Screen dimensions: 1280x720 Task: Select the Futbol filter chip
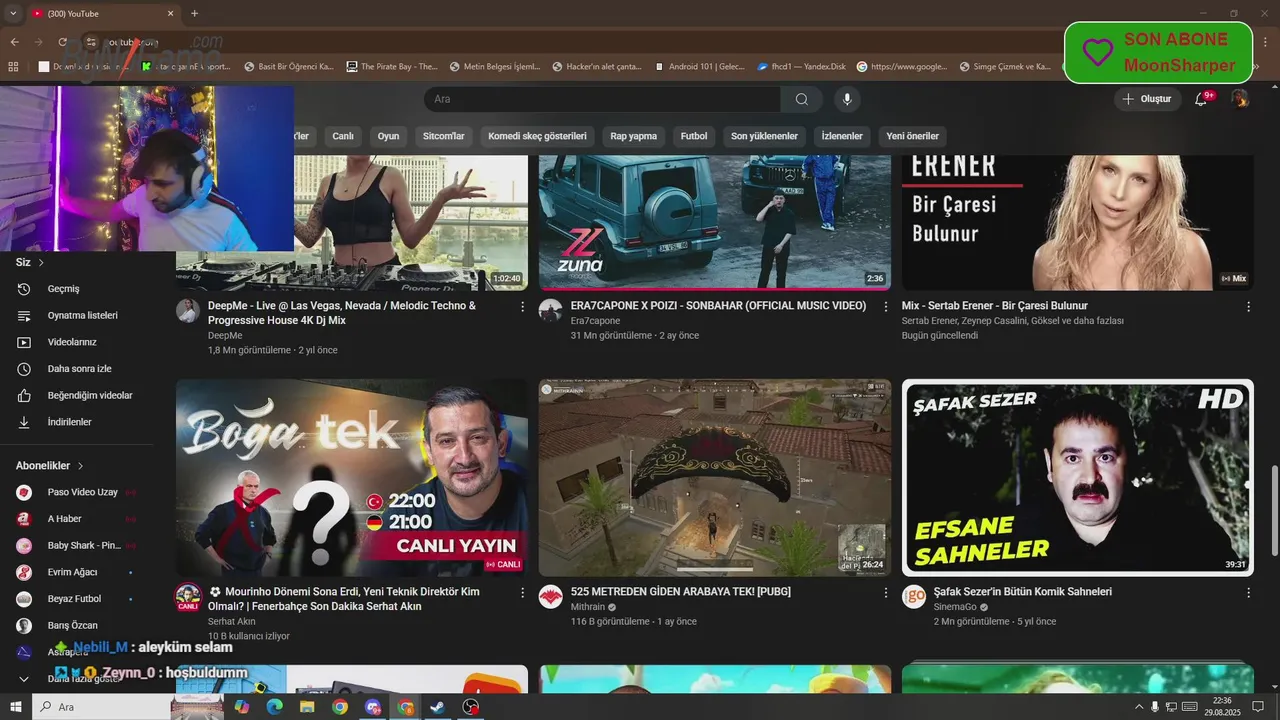(694, 136)
